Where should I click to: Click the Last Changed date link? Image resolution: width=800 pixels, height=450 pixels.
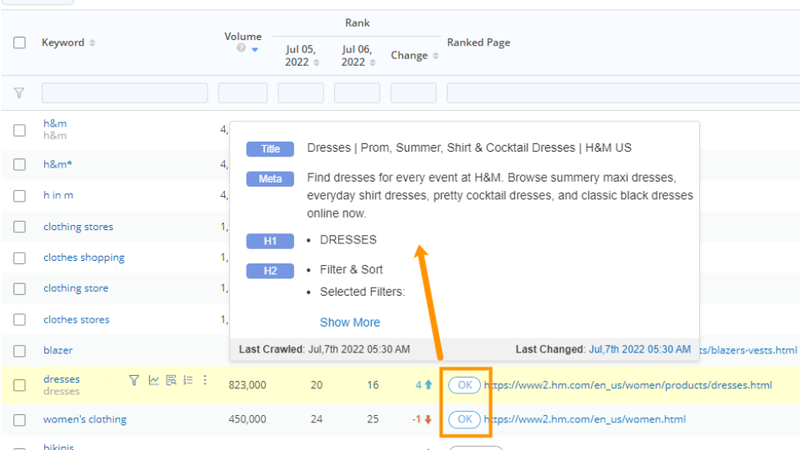click(x=640, y=349)
